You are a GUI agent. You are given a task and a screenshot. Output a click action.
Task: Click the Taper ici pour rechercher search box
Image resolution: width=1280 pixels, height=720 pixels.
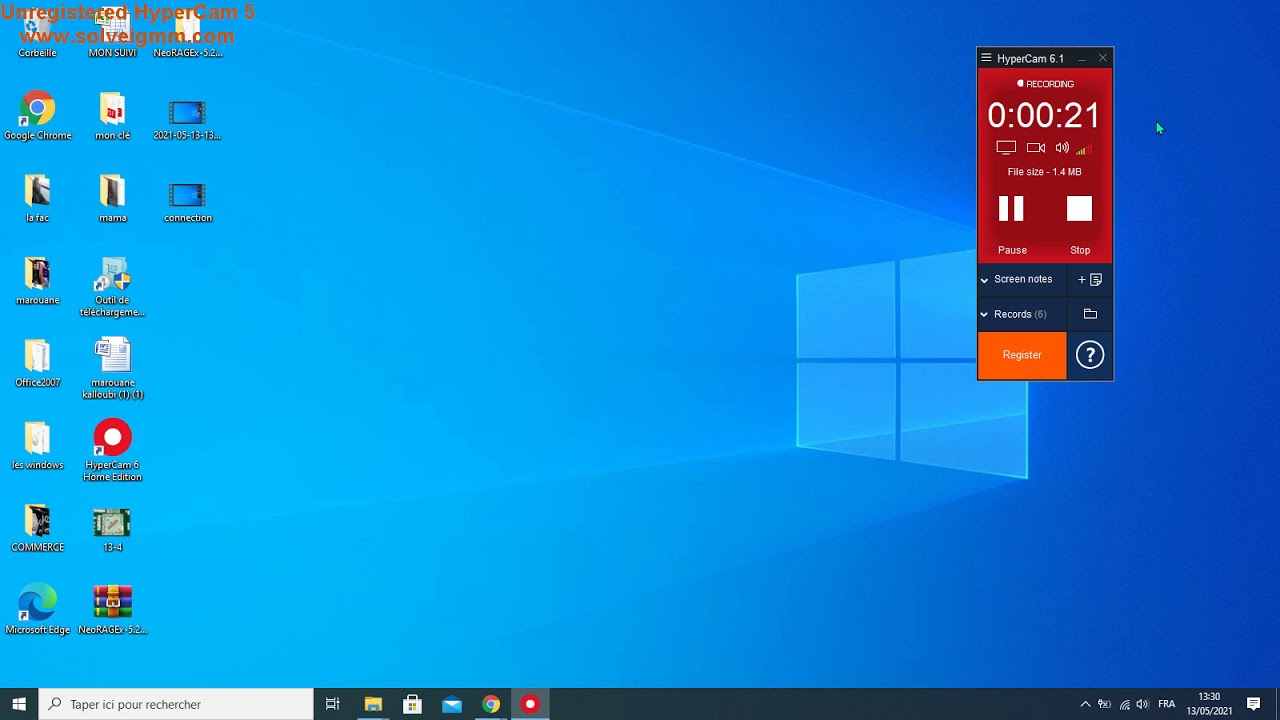176,704
